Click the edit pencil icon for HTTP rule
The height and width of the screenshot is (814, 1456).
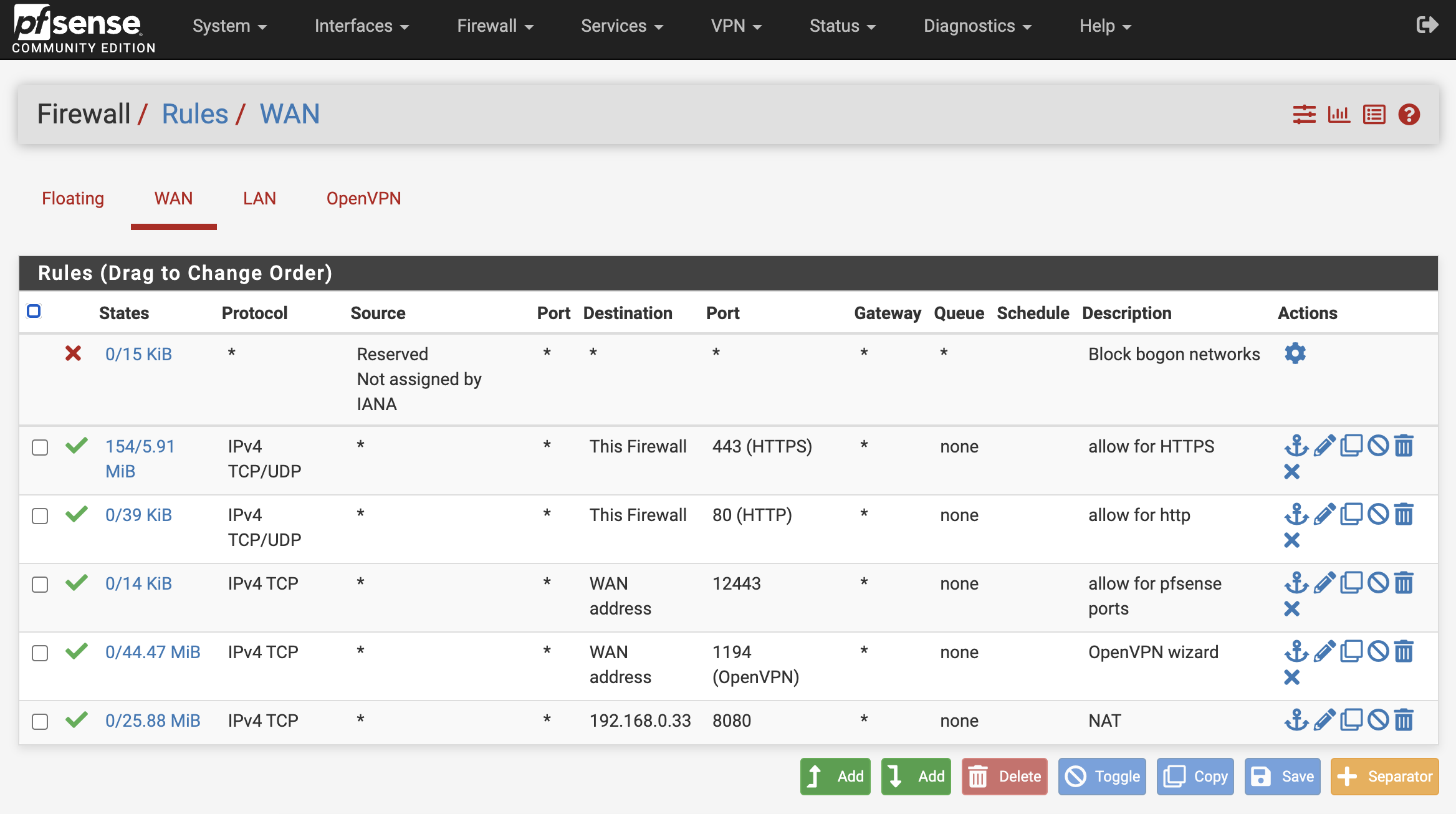coord(1322,515)
